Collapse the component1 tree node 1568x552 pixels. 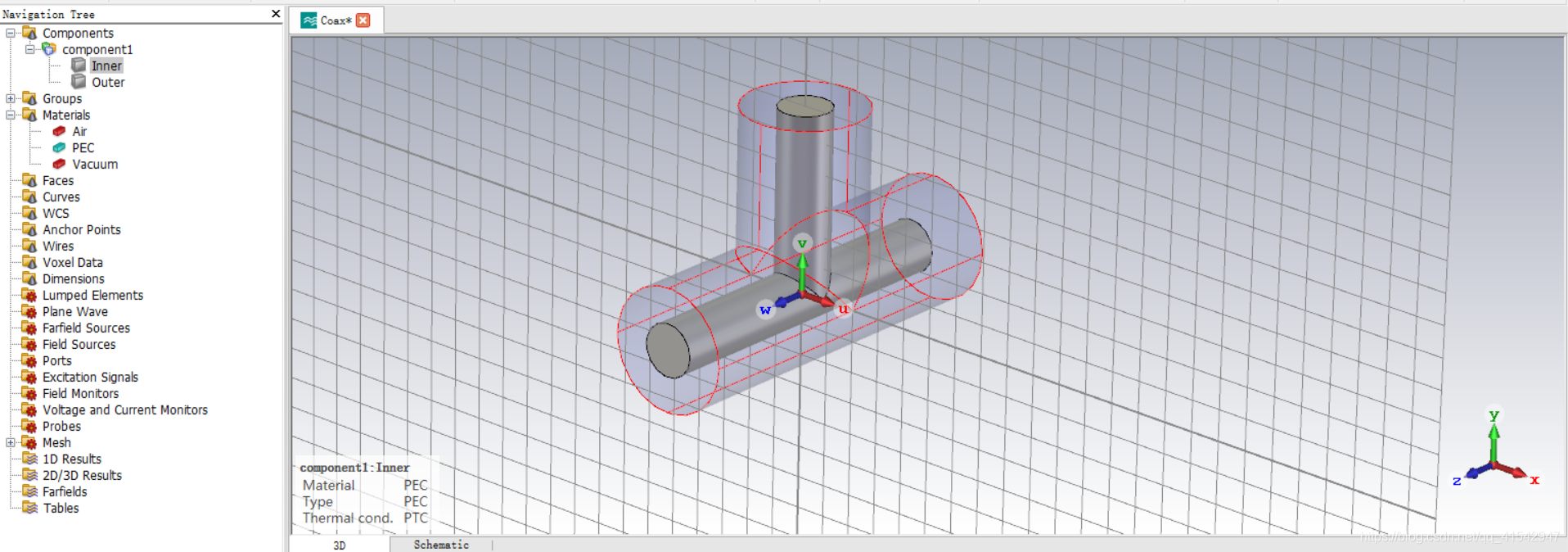click(x=30, y=49)
